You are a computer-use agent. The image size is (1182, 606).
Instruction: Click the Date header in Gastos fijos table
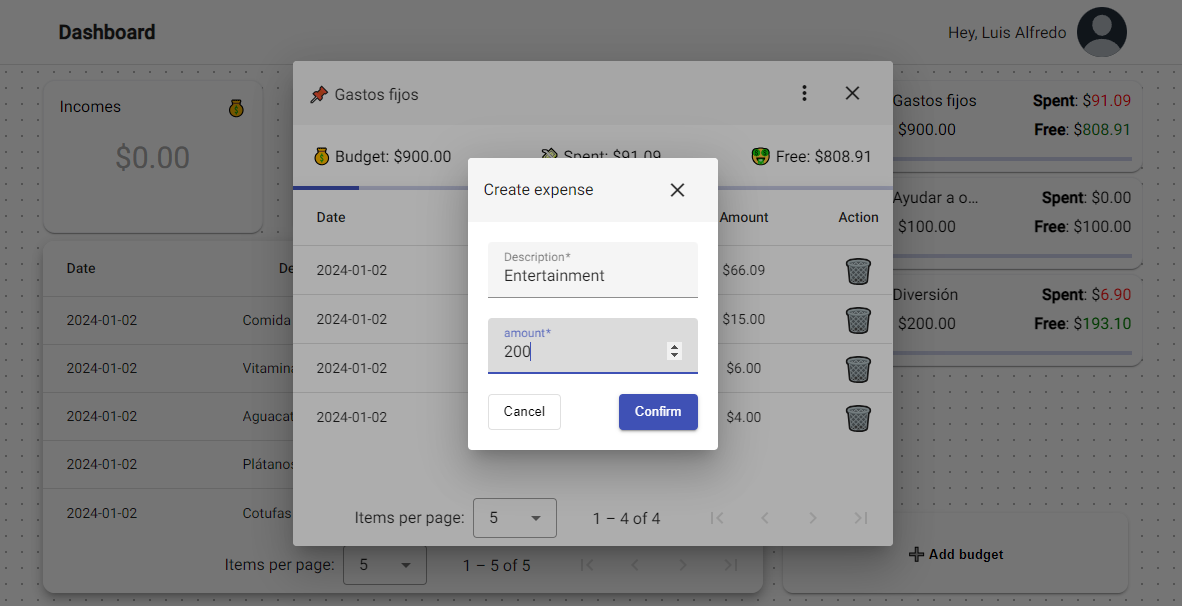pyautogui.click(x=331, y=217)
